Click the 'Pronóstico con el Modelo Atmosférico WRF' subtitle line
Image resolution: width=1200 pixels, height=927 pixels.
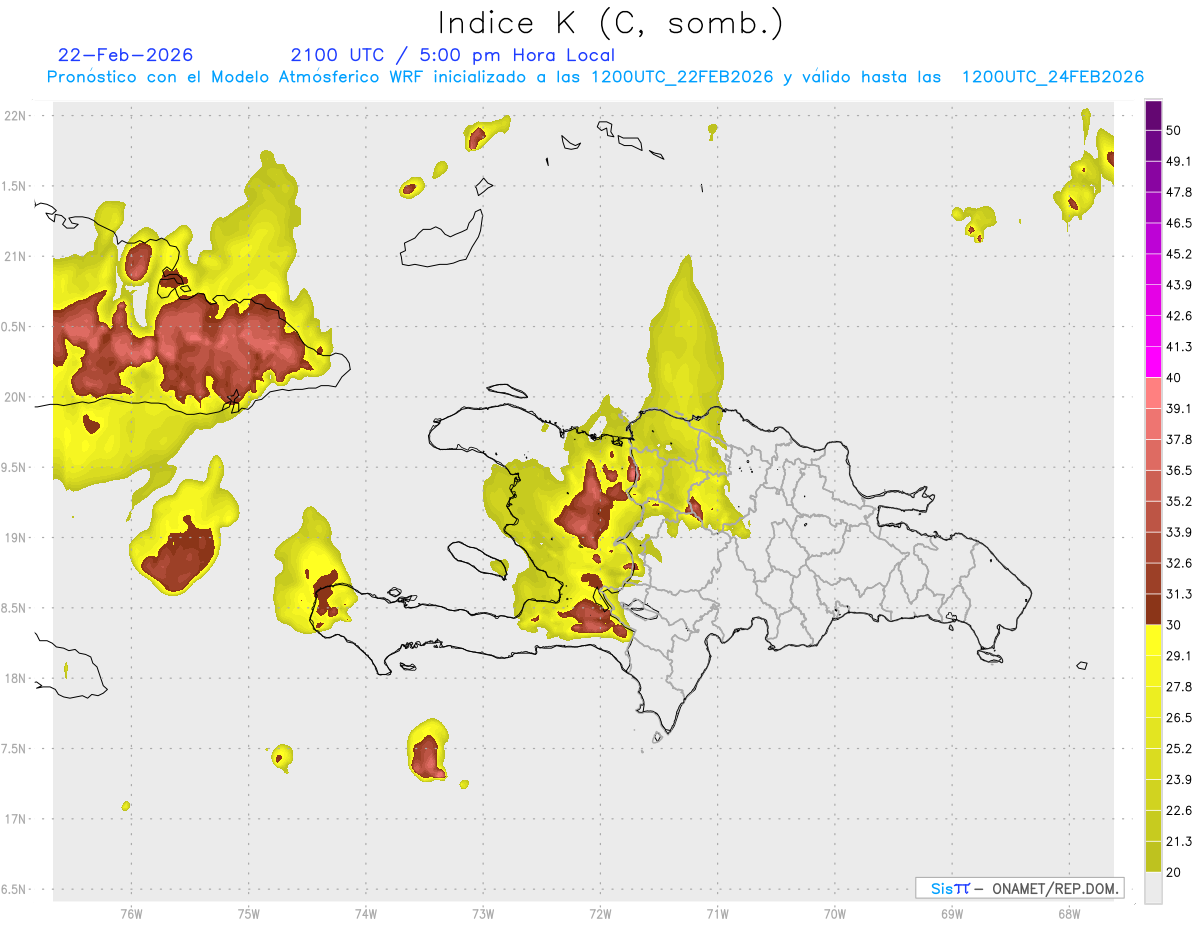[x=595, y=77]
